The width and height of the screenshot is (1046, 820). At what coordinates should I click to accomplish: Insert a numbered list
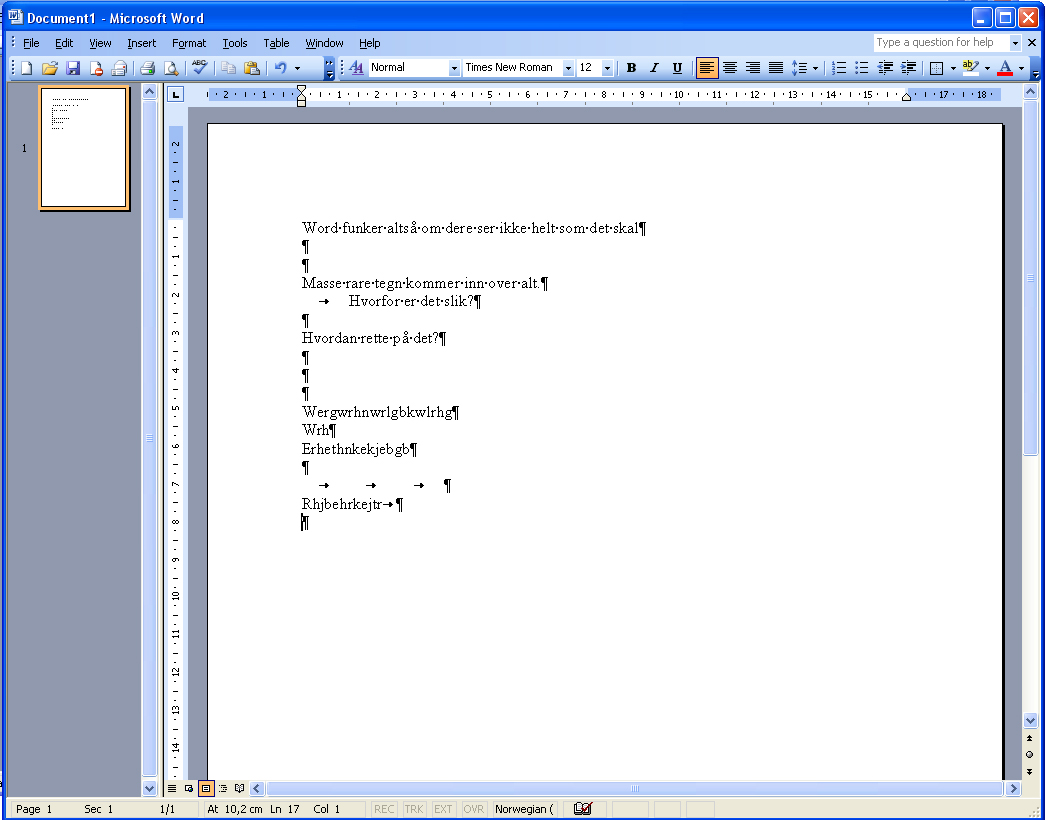point(839,67)
